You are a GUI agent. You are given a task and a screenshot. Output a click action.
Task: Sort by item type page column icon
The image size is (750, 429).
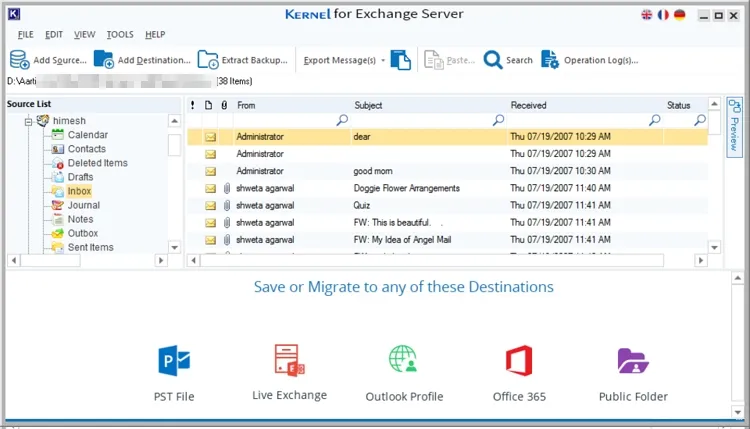point(209,105)
